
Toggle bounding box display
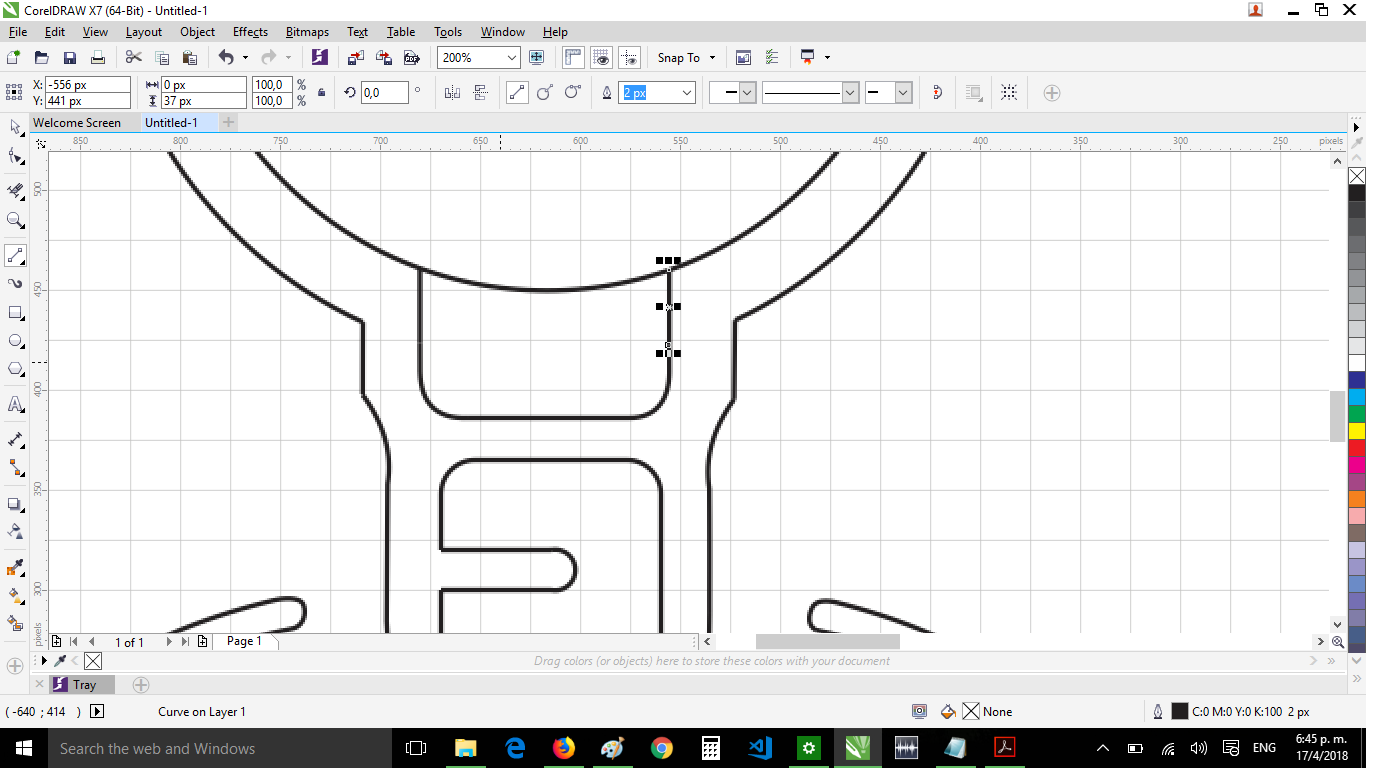click(1010, 93)
